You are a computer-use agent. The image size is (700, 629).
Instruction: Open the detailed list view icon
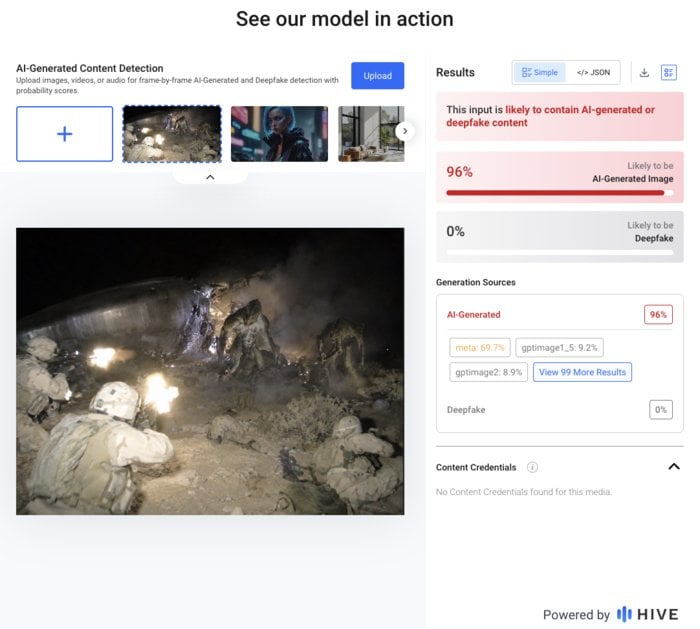click(x=668, y=72)
